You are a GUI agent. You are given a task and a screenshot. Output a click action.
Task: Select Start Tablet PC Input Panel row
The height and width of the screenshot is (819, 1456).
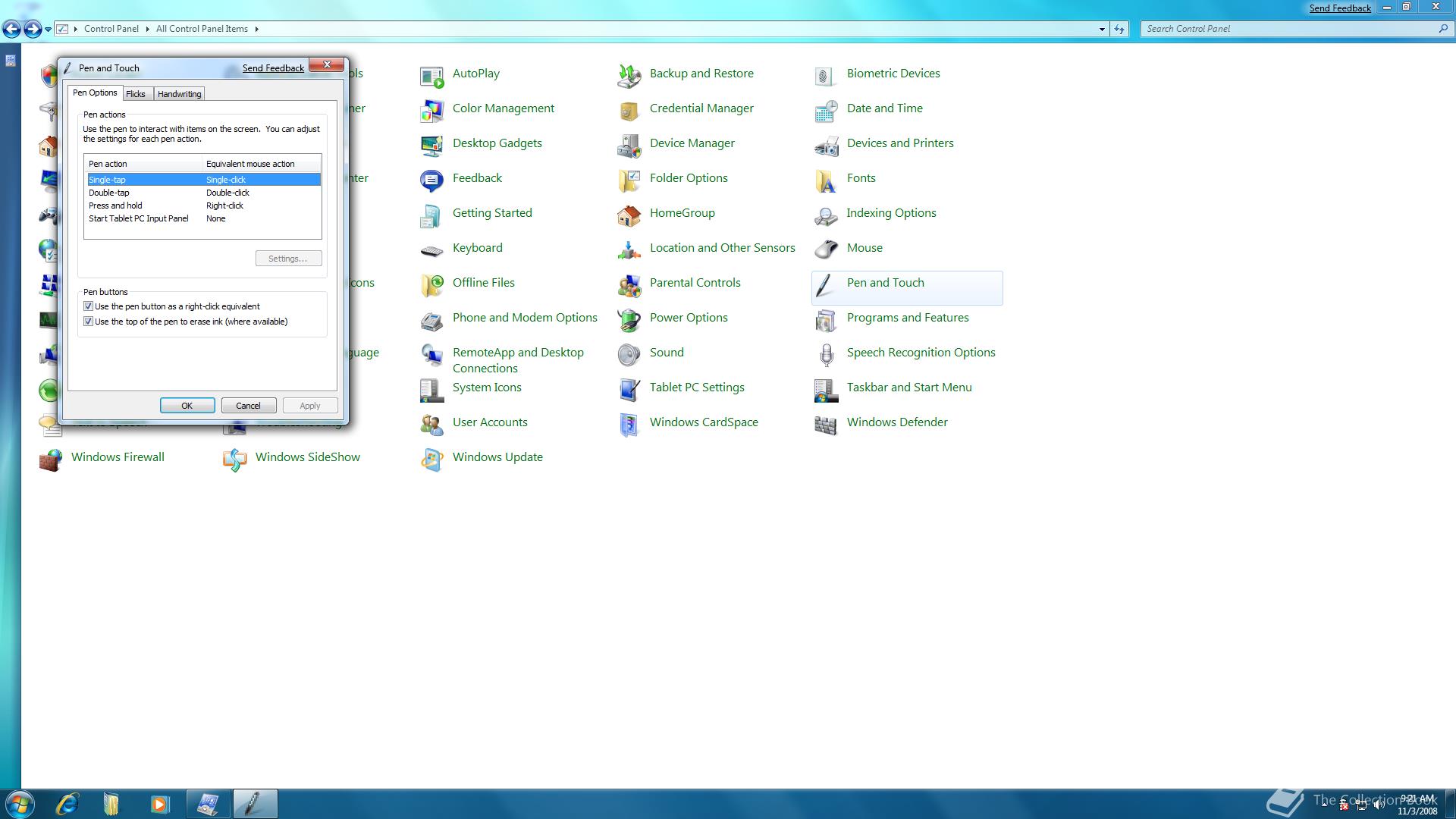coord(203,218)
